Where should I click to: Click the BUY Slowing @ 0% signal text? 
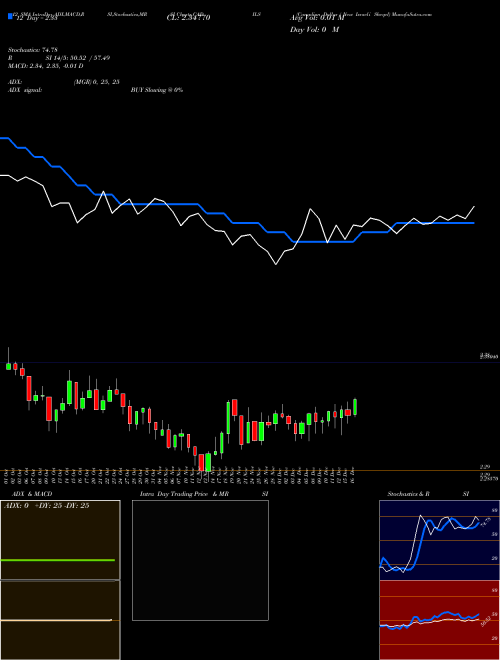[x=157, y=90]
